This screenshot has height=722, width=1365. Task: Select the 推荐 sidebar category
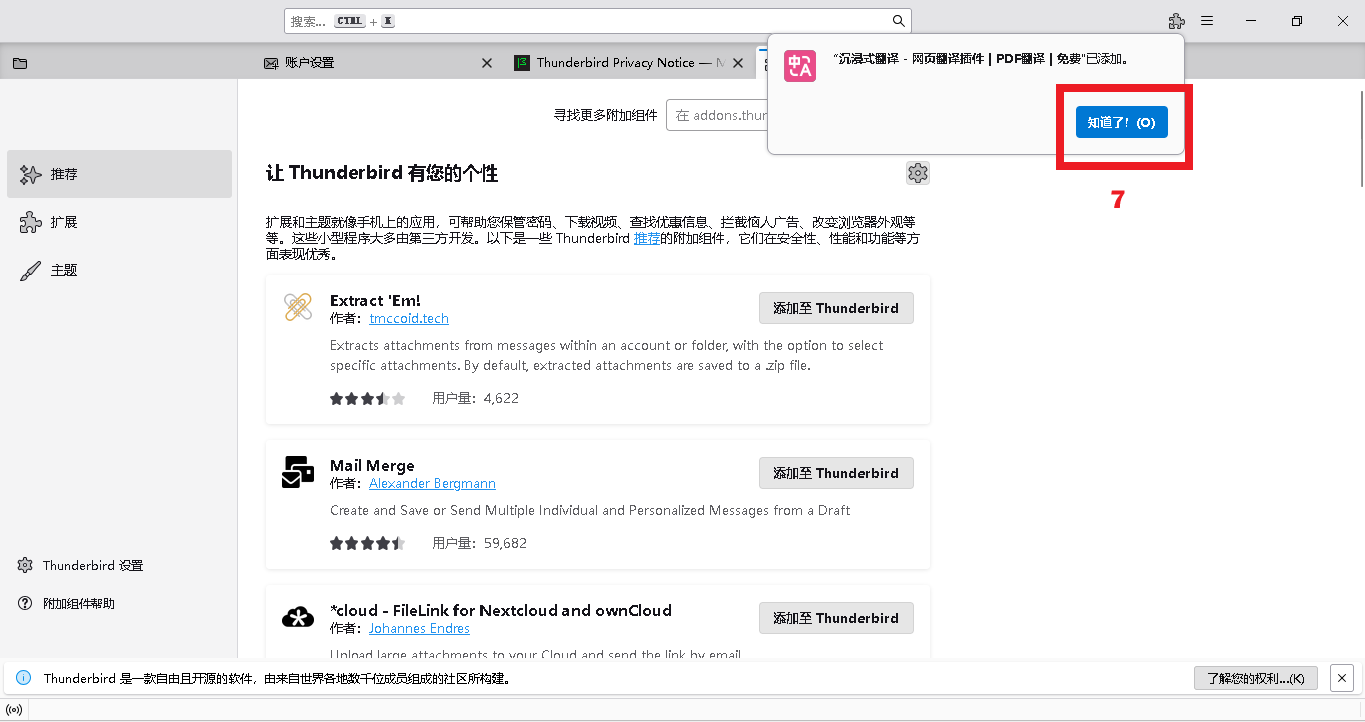119,174
